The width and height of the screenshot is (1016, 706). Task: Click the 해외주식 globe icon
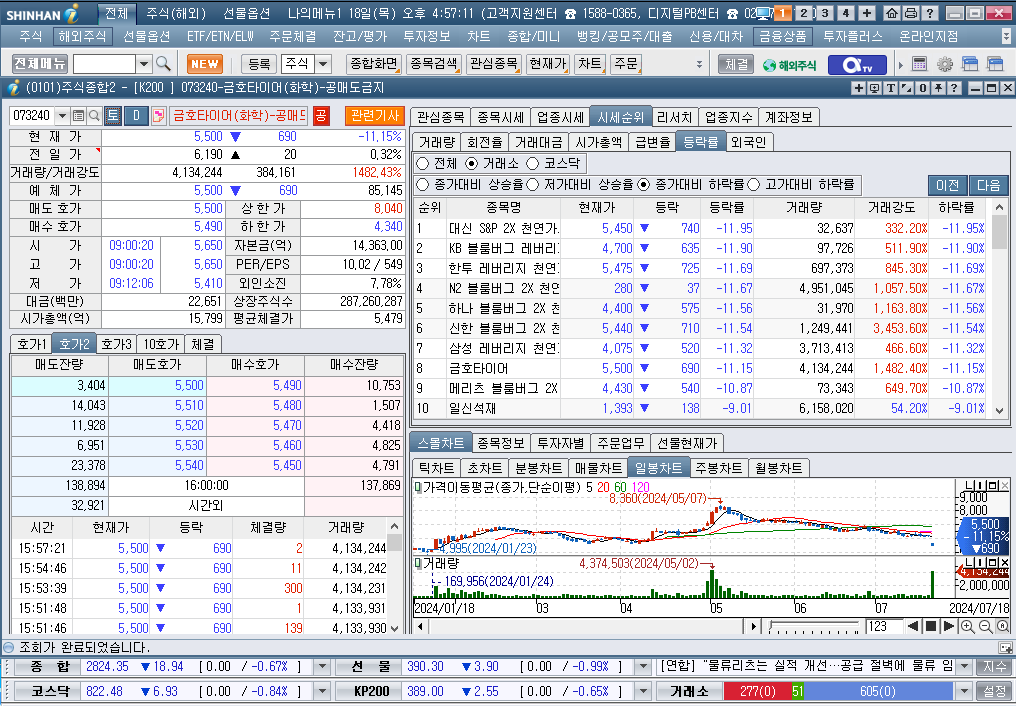pyautogui.click(x=789, y=64)
